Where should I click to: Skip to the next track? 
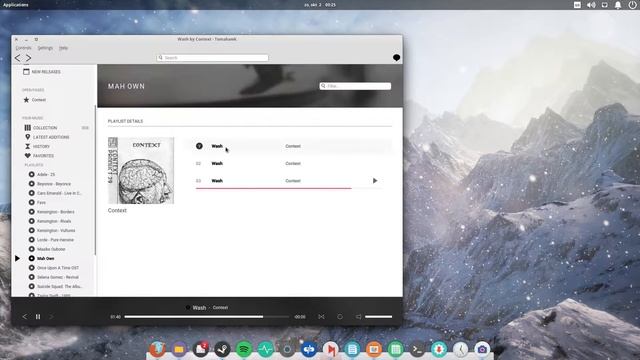[51, 317]
